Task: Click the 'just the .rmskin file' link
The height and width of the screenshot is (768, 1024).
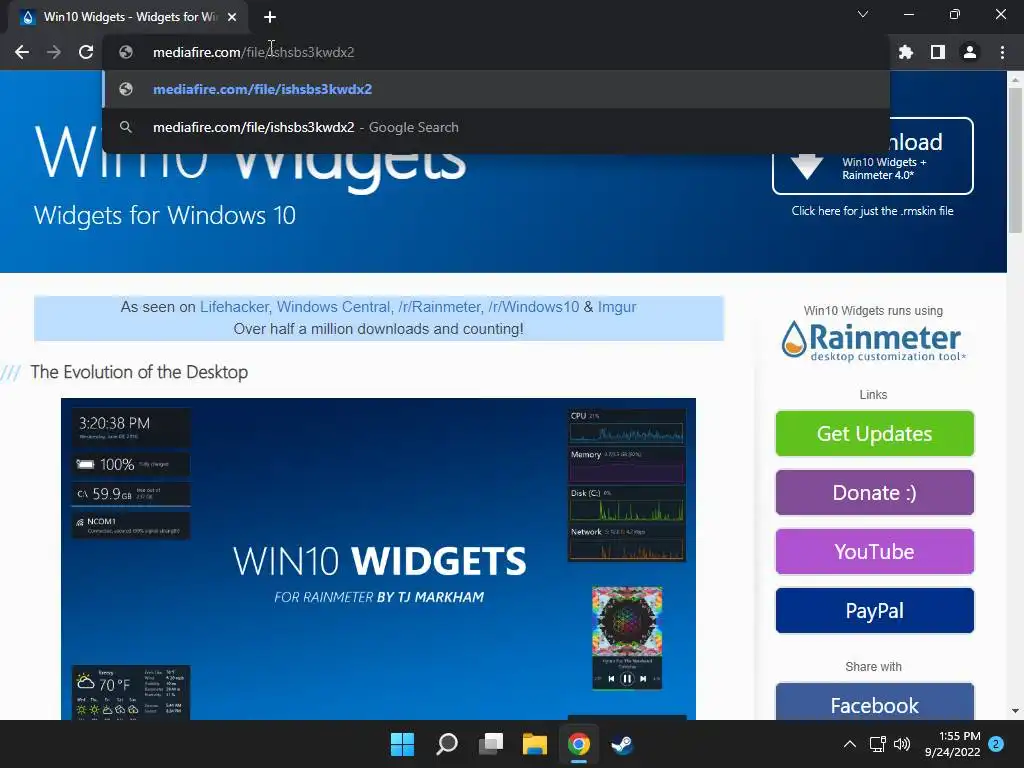Action: click(872, 211)
